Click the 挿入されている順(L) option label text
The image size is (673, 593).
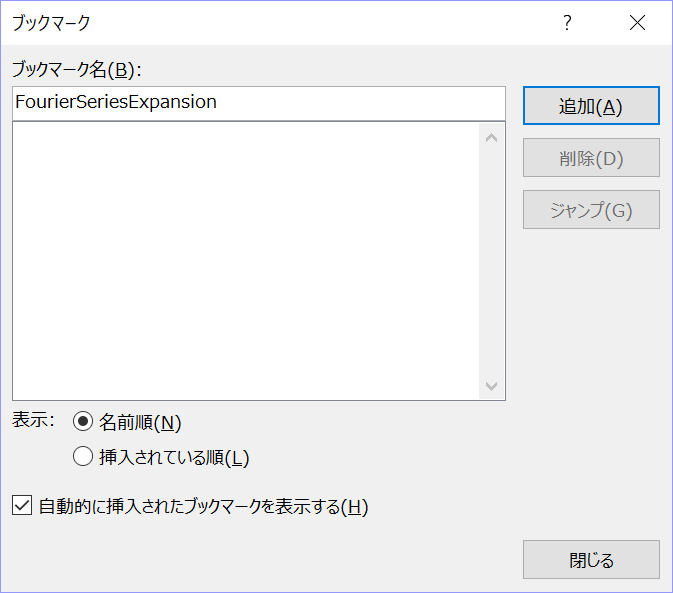174,458
